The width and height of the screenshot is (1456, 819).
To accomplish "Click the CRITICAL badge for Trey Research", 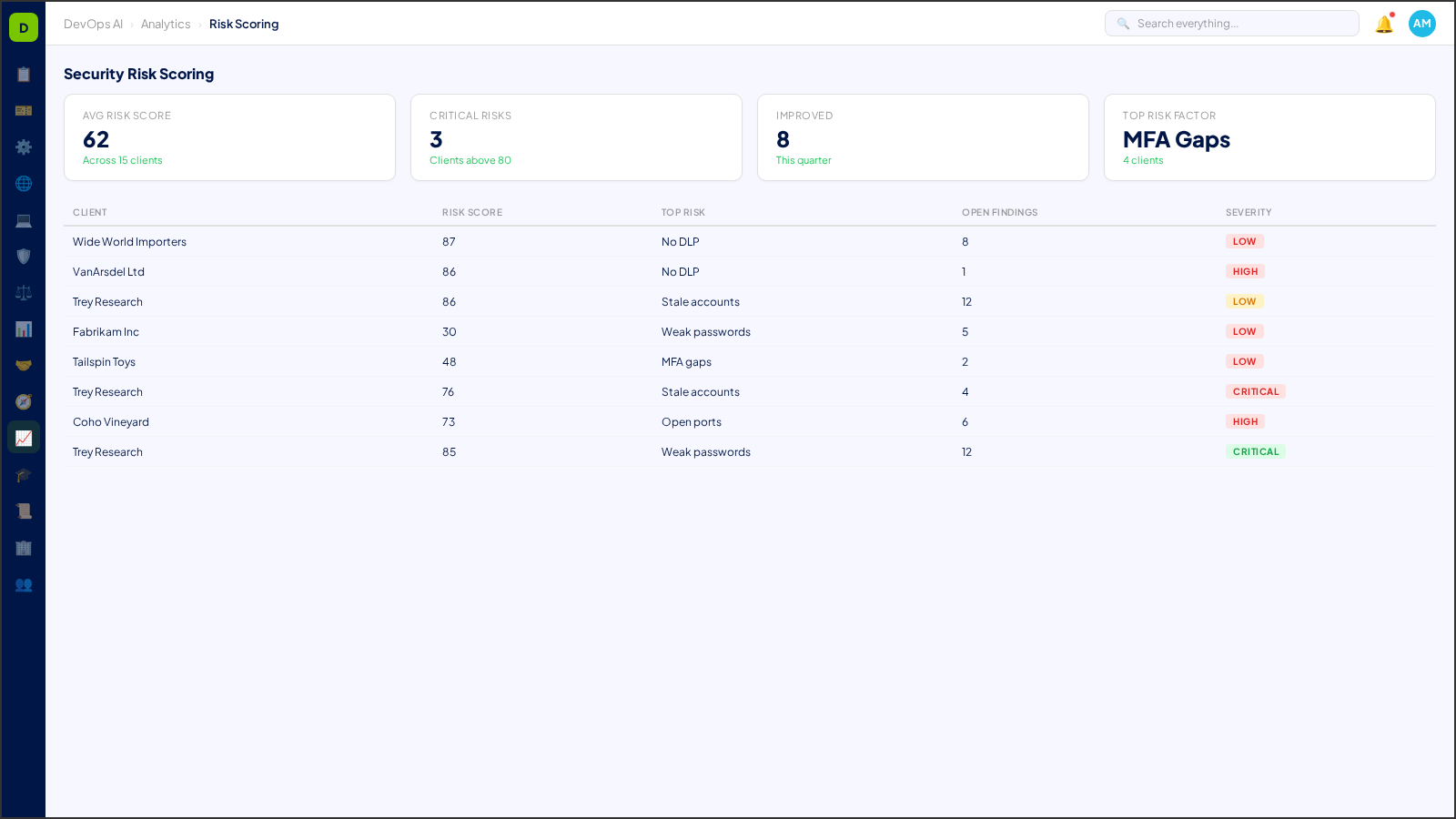I will tap(1256, 391).
